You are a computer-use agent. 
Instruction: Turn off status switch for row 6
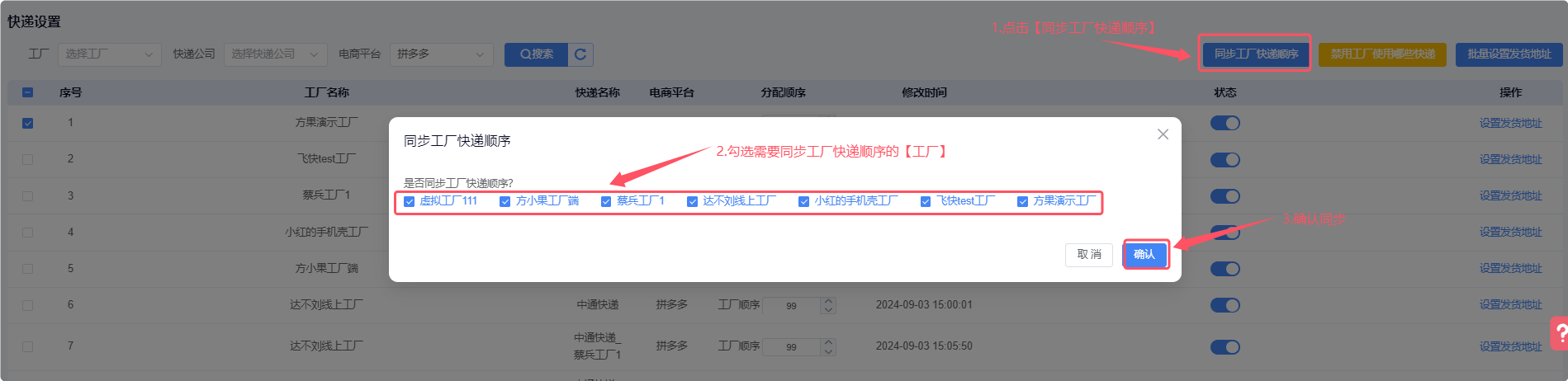click(1225, 305)
